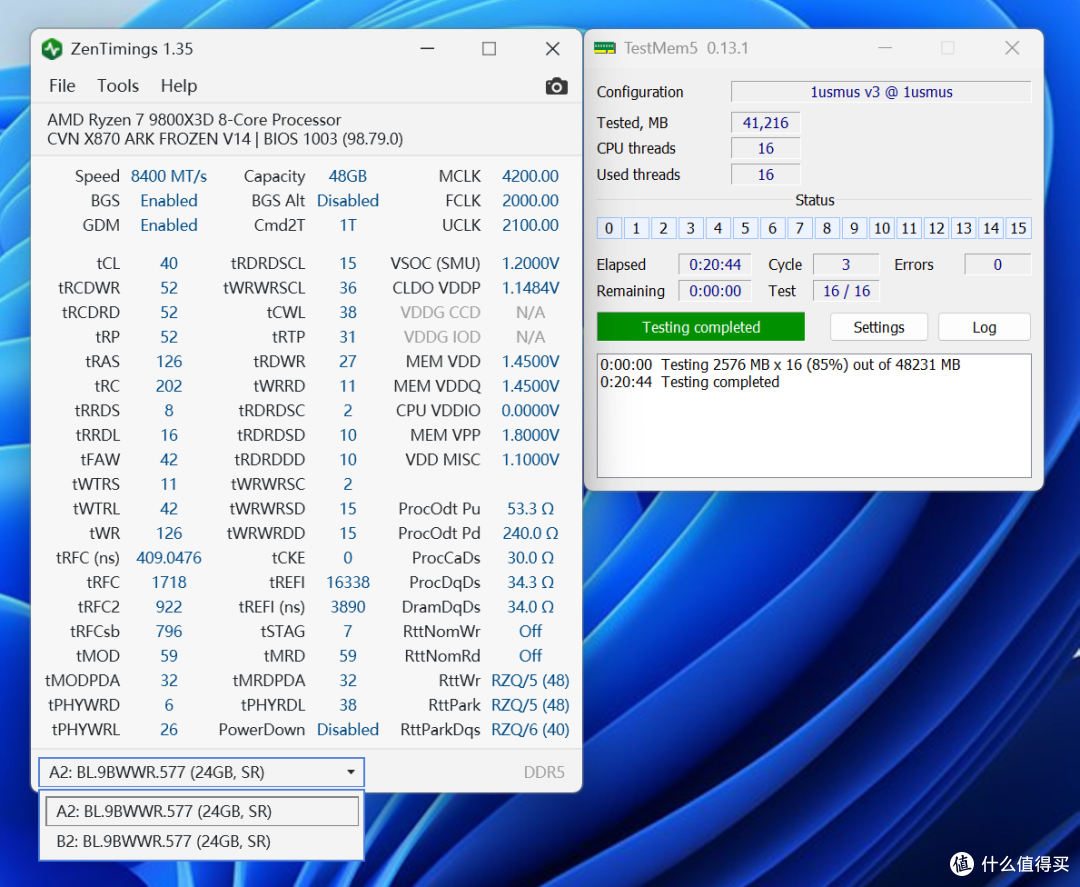Click the CLDO VDDP value 1.1484V

[x=530, y=288]
